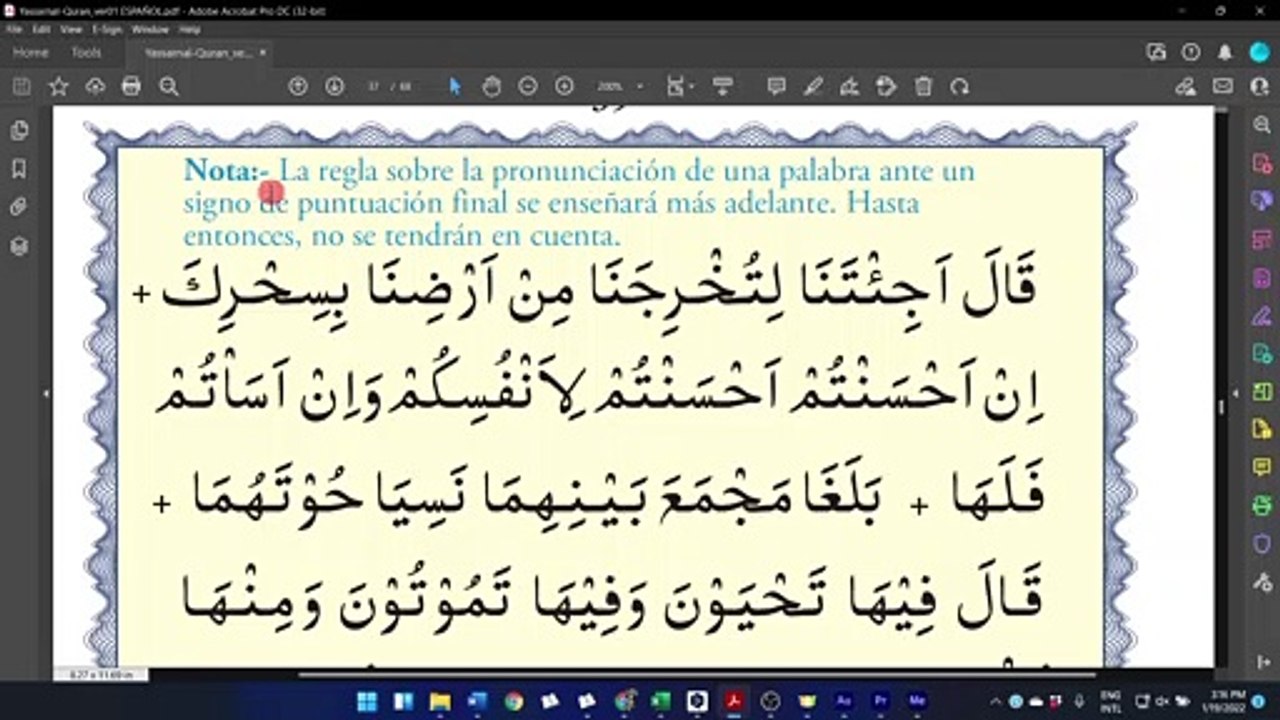Image resolution: width=1280 pixels, height=720 pixels.
Task: Open Google Chrome from taskbar
Action: point(513,701)
